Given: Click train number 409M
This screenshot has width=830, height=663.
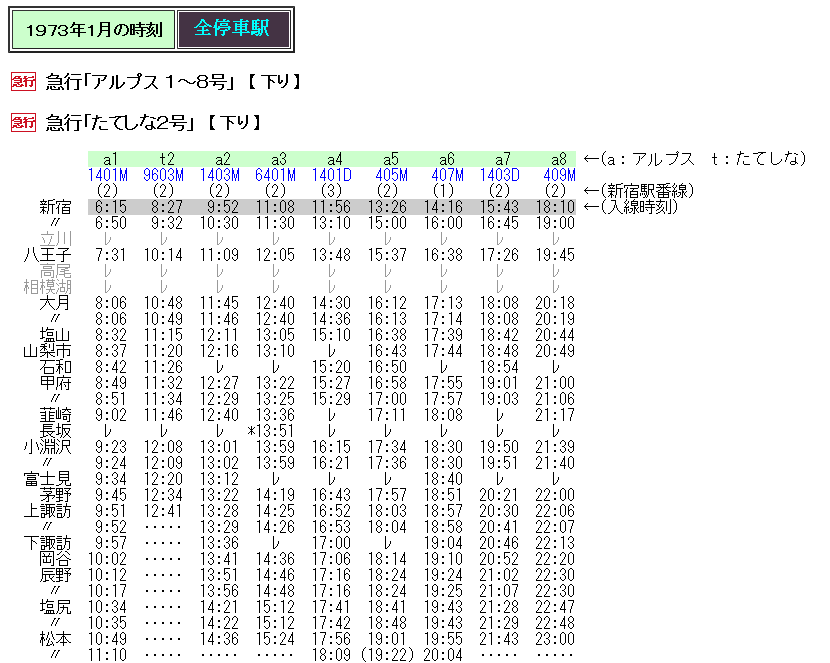Looking at the screenshot, I should click(x=559, y=175).
